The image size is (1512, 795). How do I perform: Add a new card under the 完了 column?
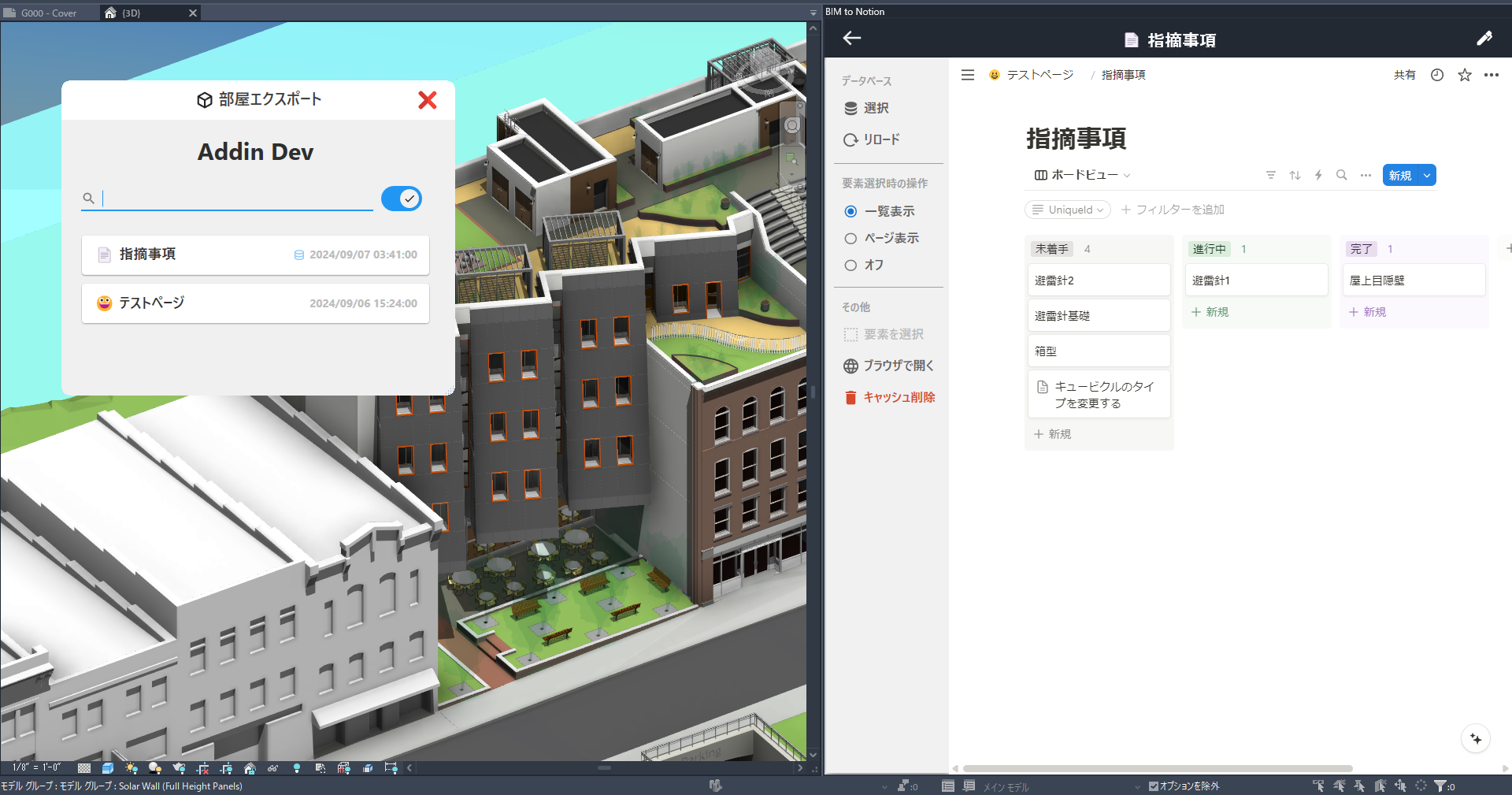click(1368, 312)
